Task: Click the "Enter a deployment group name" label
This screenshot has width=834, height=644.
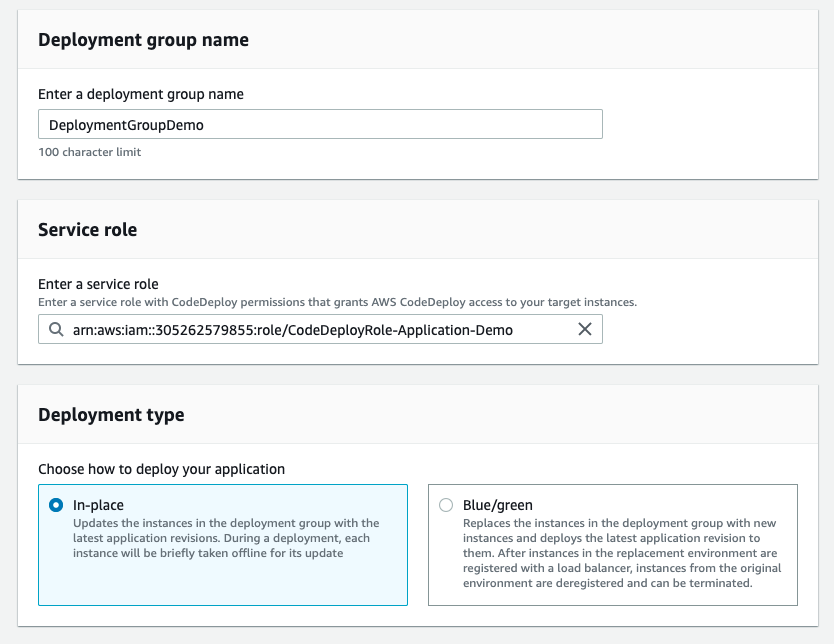Action: pyautogui.click(x=140, y=94)
